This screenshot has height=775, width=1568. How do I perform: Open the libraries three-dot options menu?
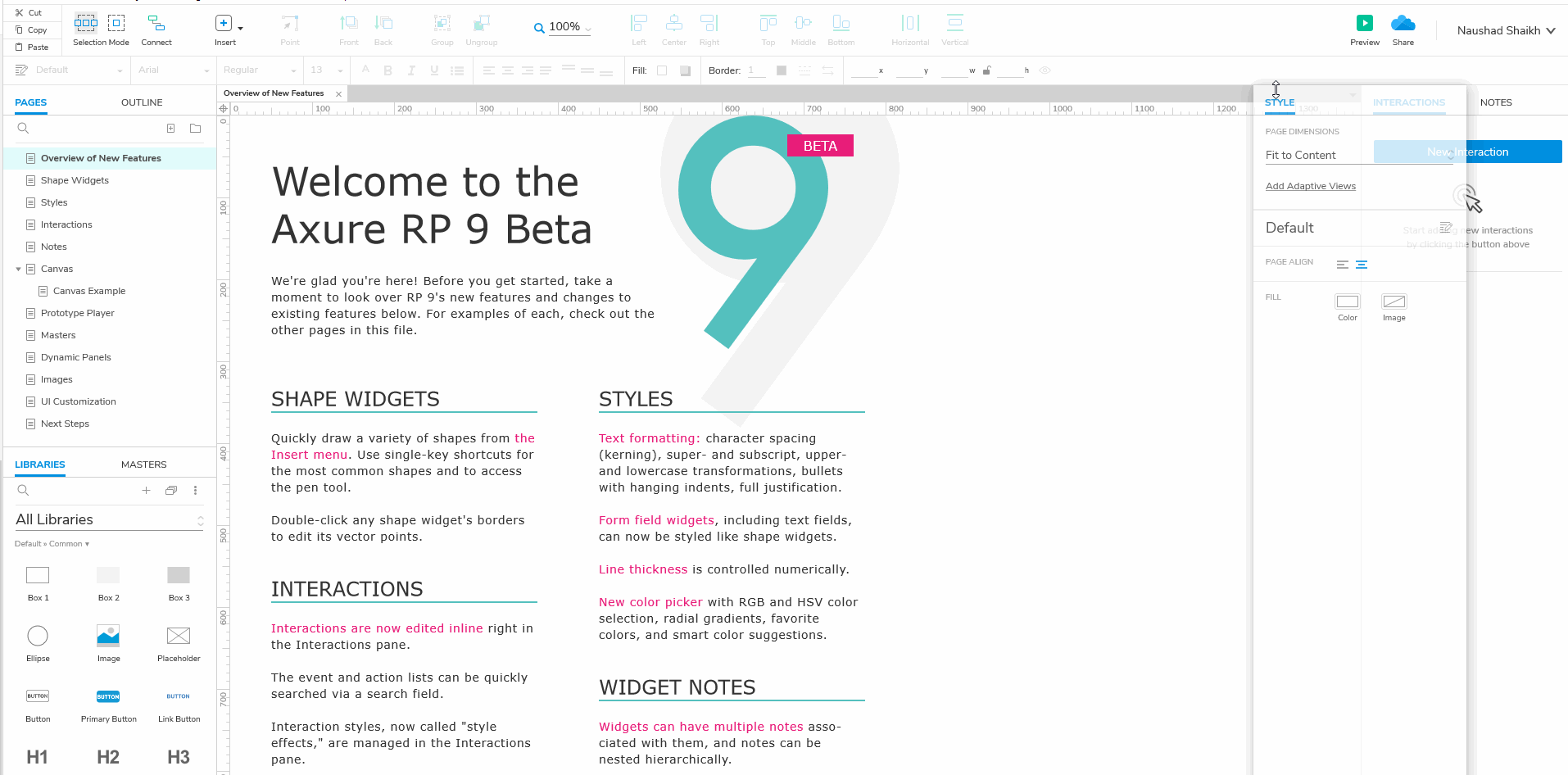(x=195, y=491)
